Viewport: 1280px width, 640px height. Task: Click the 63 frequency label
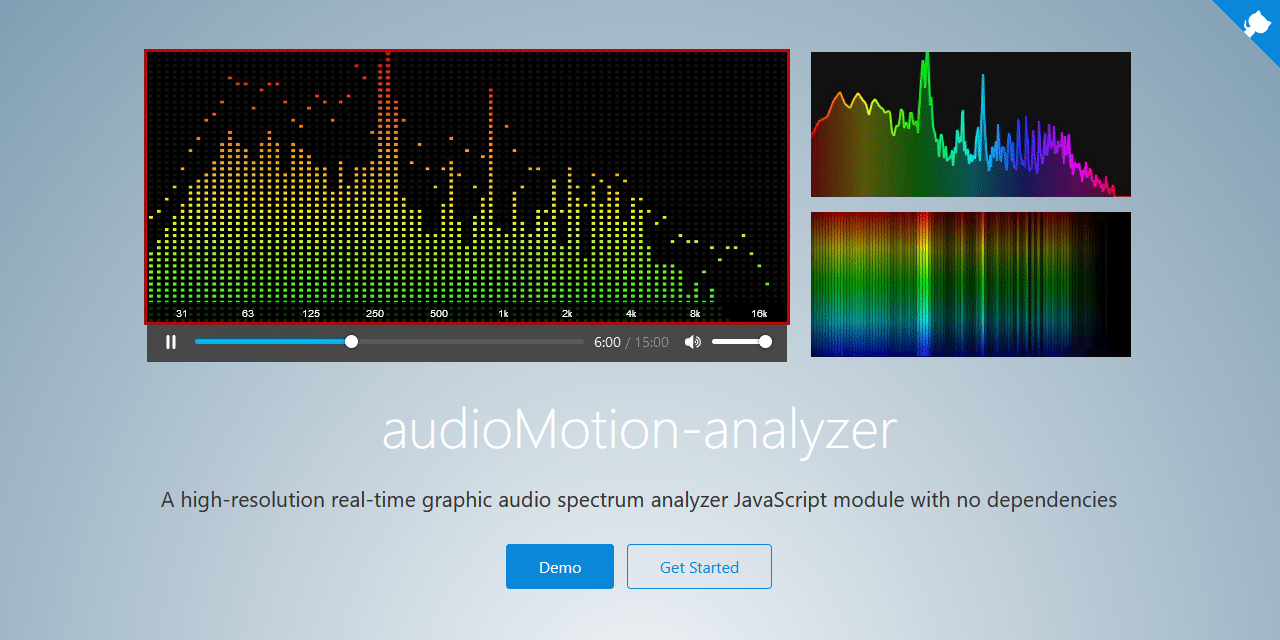click(x=247, y=314)
